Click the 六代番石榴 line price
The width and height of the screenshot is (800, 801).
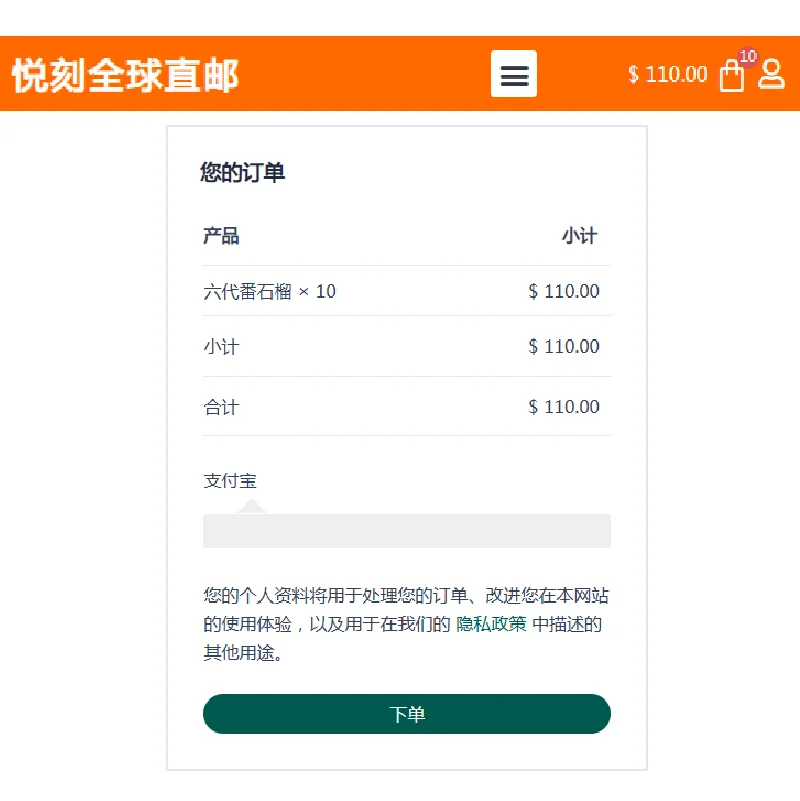pyautogui.click(x=564, y=292)
